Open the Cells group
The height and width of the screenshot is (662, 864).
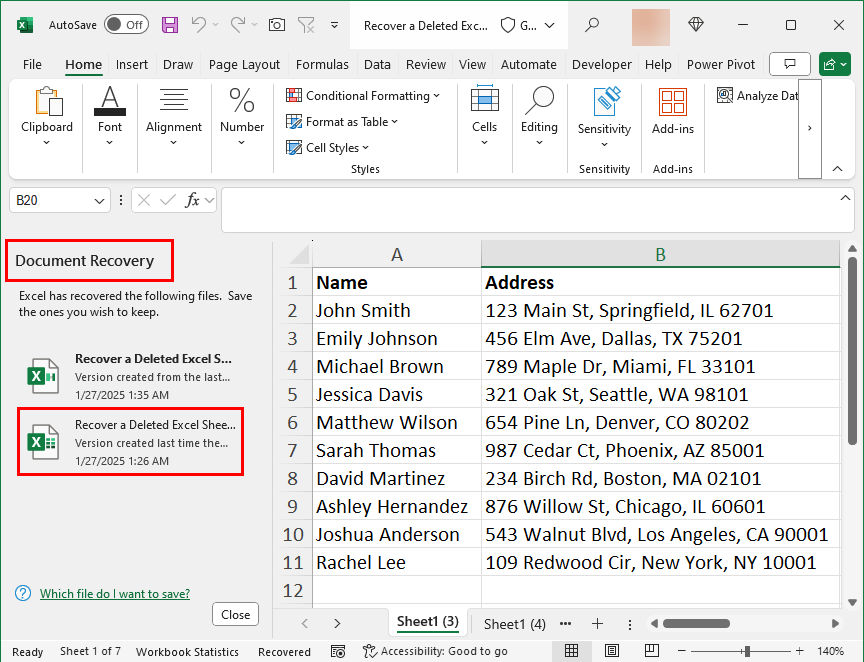[484, 117]
